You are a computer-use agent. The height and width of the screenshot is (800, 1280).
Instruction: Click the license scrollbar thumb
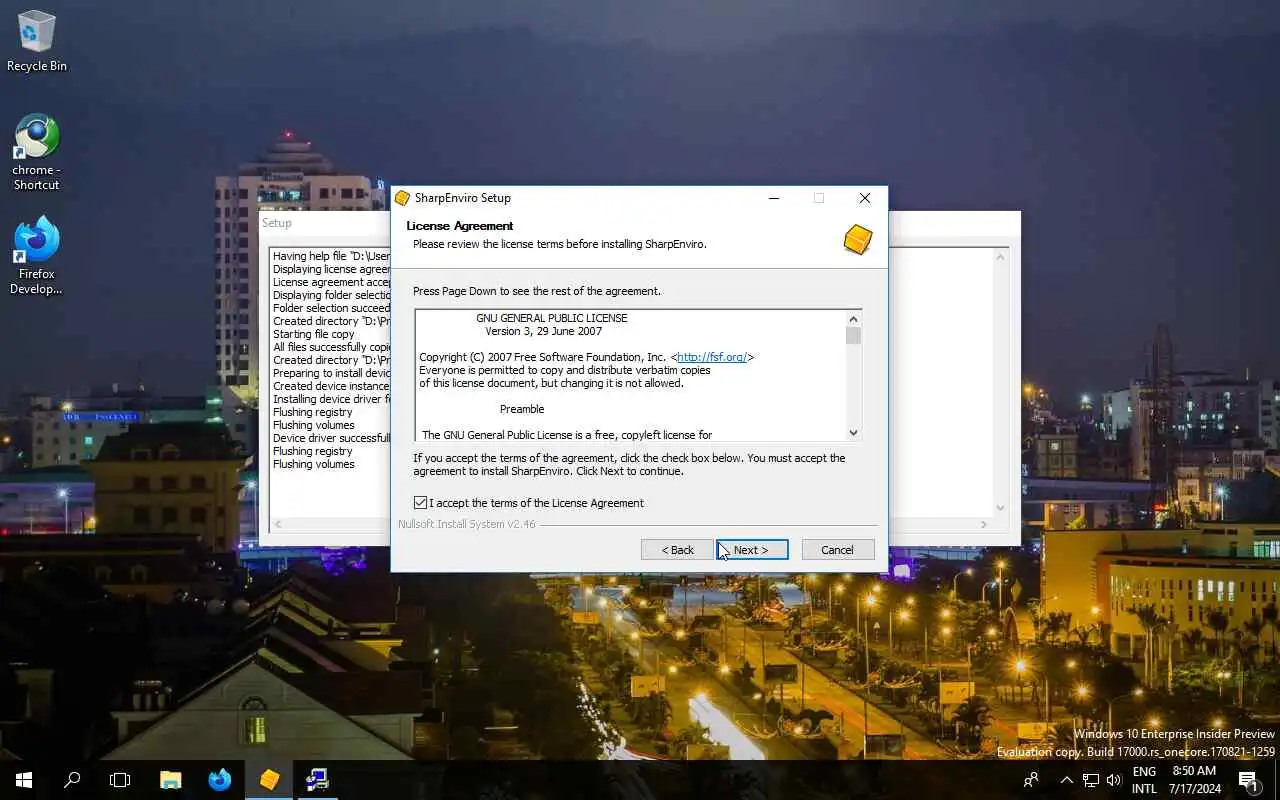coord(853,335)
